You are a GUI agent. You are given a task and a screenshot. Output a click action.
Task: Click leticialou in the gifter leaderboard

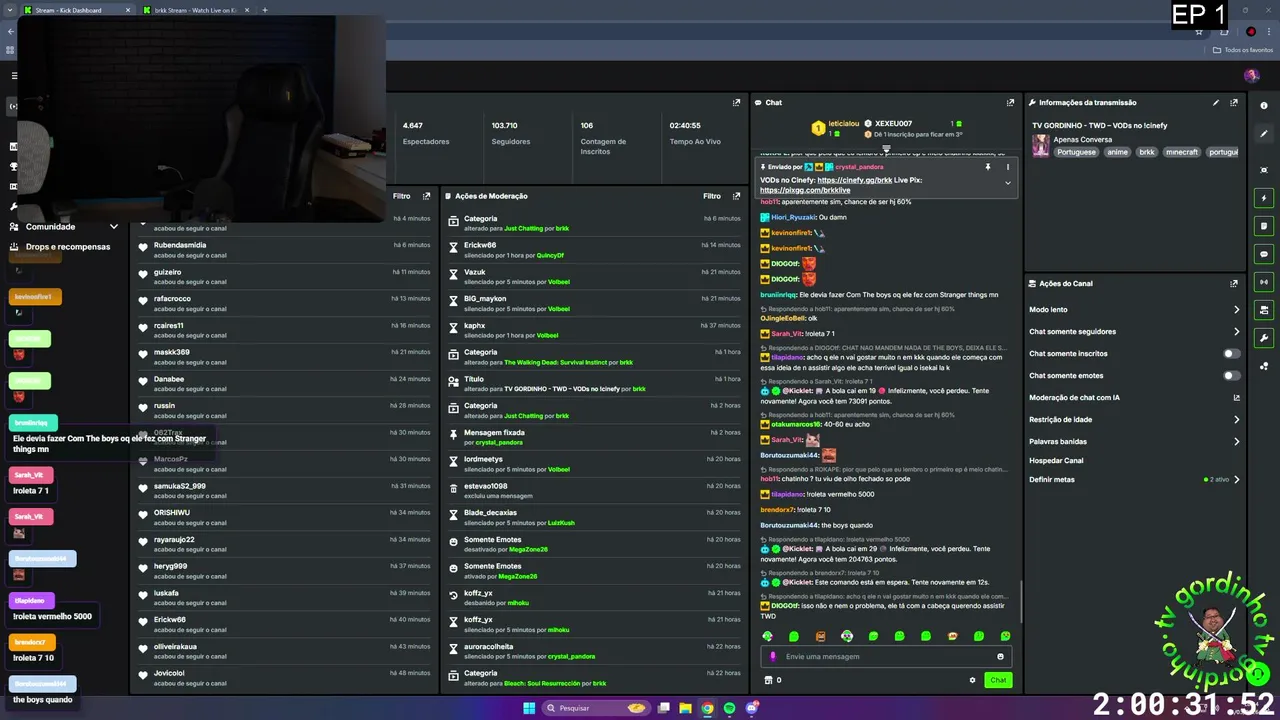click(843, 124)
